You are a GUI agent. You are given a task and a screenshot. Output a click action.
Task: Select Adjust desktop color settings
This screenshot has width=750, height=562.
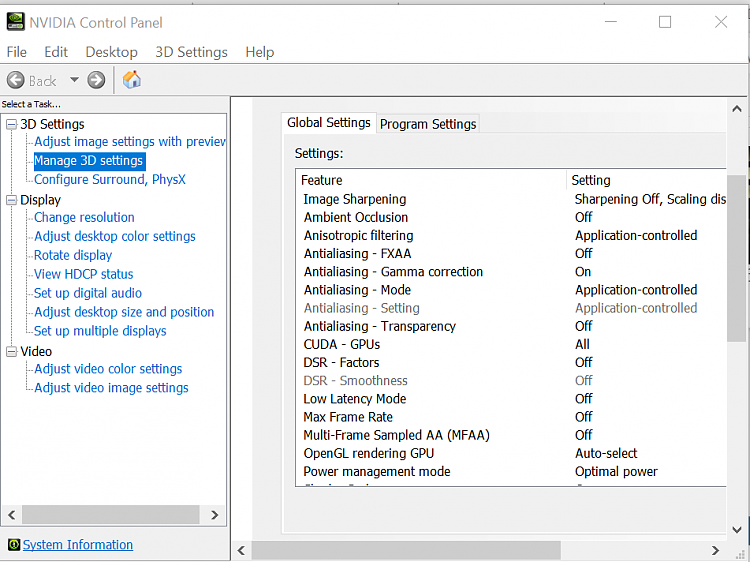115,236
